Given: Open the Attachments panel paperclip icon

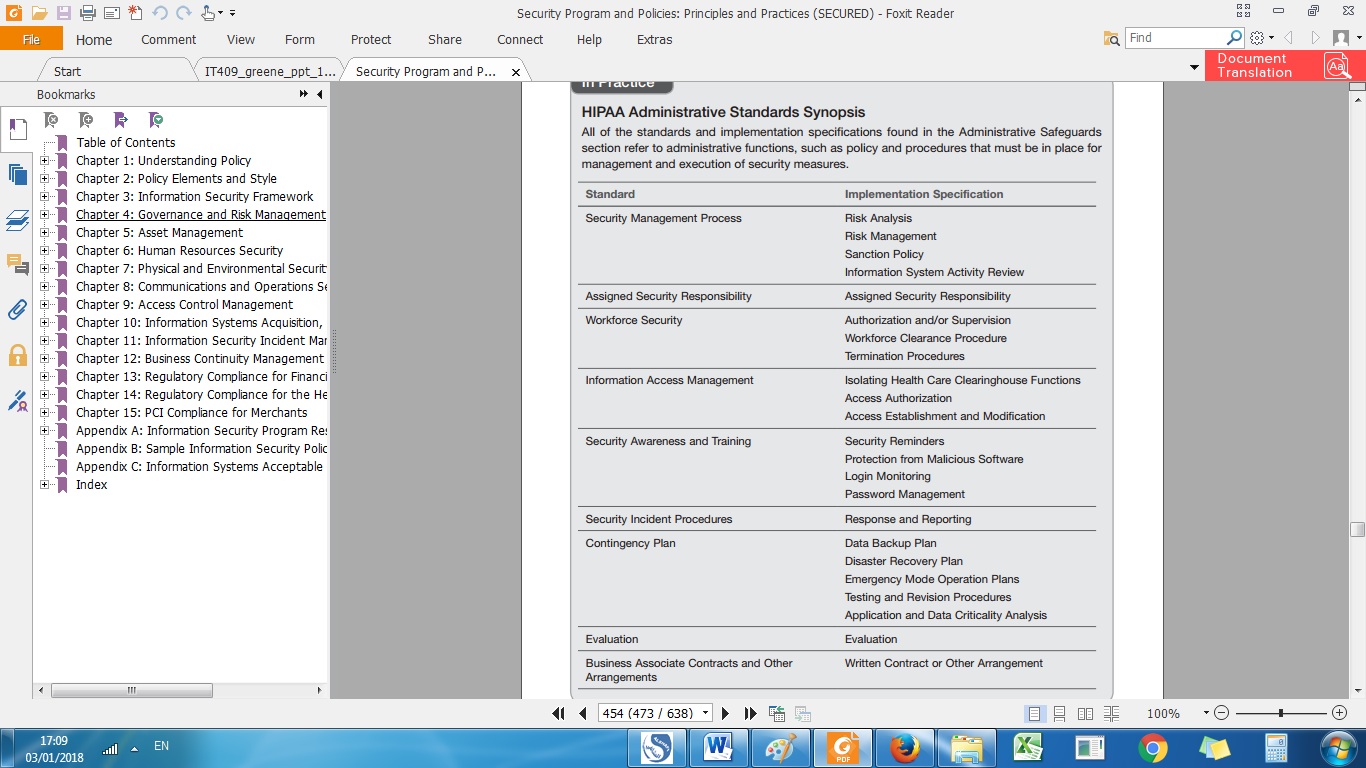Looking at the screenshot, I should coord(17,309).
